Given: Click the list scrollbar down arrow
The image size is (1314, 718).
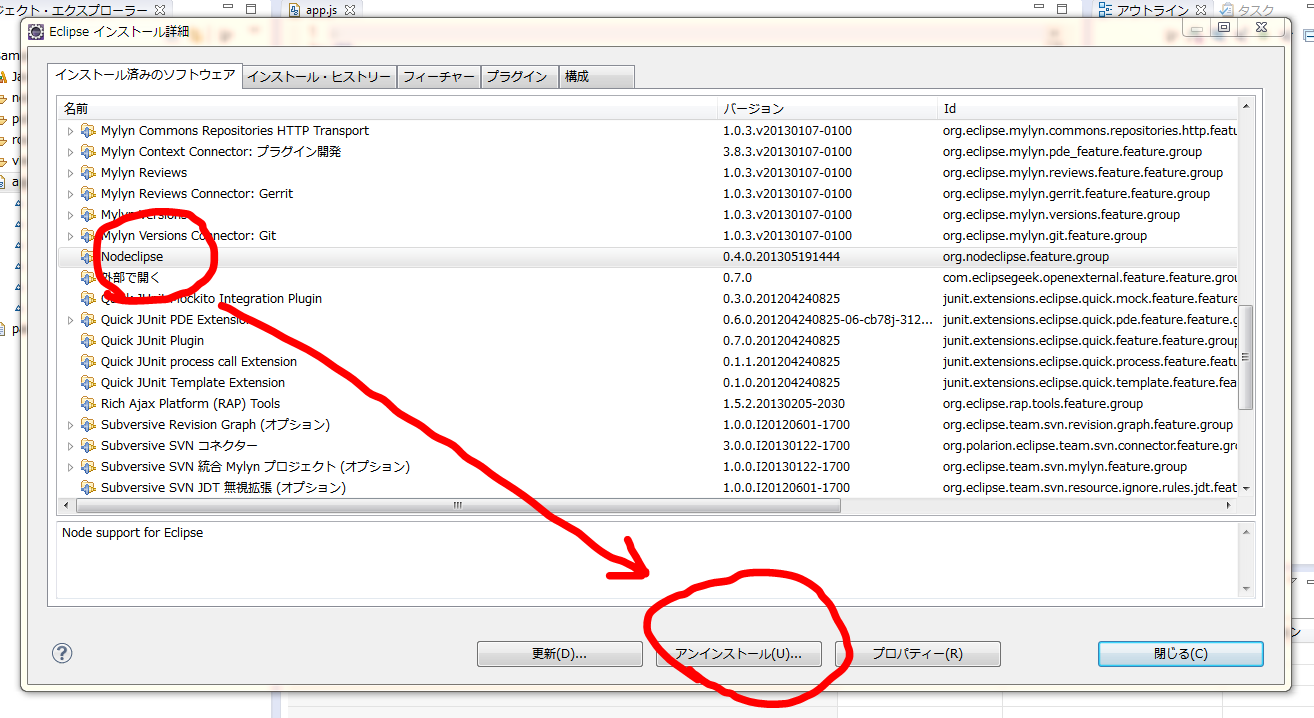Looking at the screenshot, I should 1246,490.
